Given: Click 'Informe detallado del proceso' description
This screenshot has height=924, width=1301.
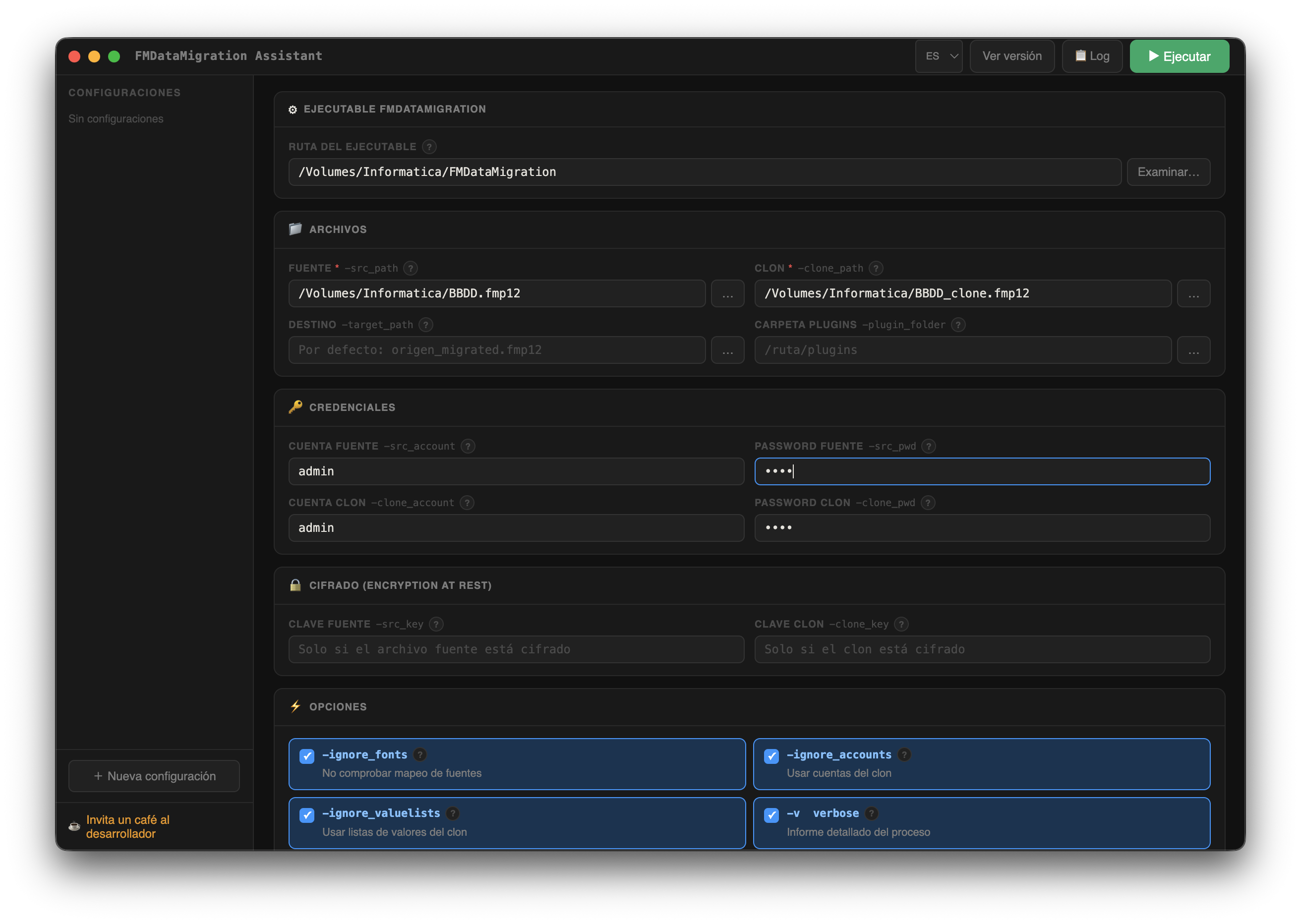Looking at the screenshot, I should [x=859, y=832].
